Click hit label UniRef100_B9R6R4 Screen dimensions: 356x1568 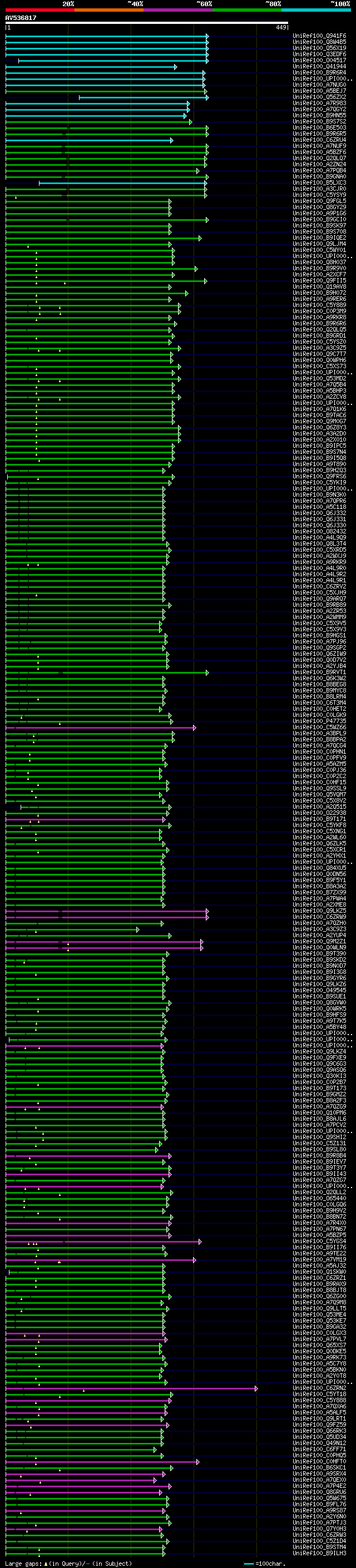click(x=319, y=72)
